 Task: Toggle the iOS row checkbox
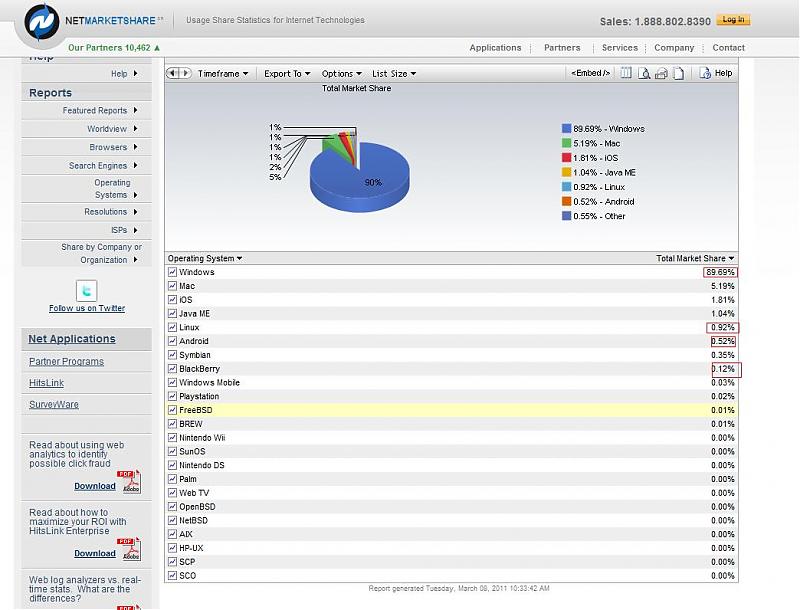172,299
